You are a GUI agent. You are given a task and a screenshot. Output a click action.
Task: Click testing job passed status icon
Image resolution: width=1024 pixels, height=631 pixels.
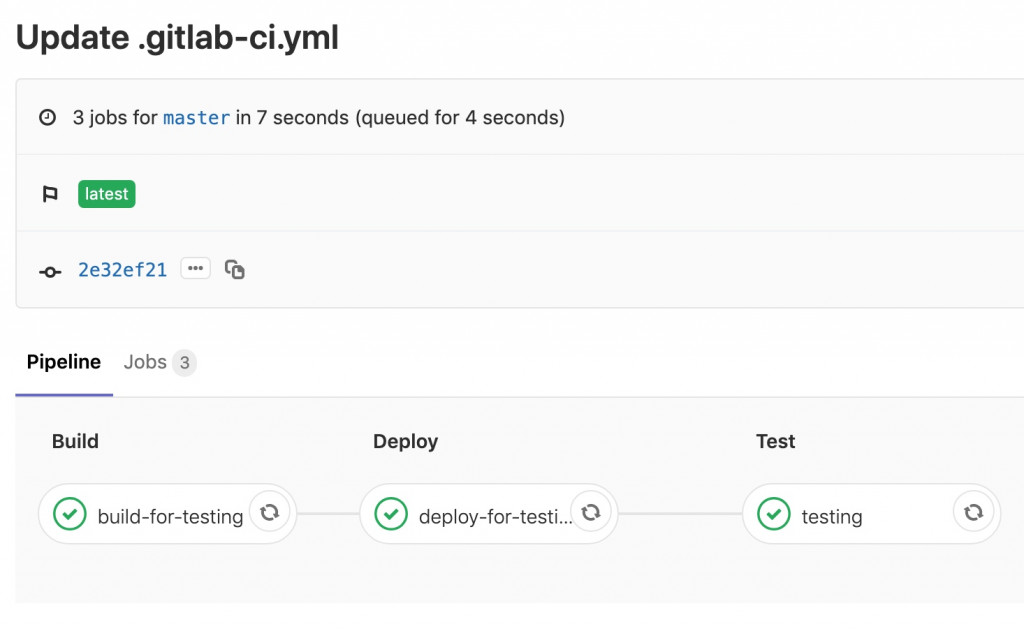click(x=773, y=514)
